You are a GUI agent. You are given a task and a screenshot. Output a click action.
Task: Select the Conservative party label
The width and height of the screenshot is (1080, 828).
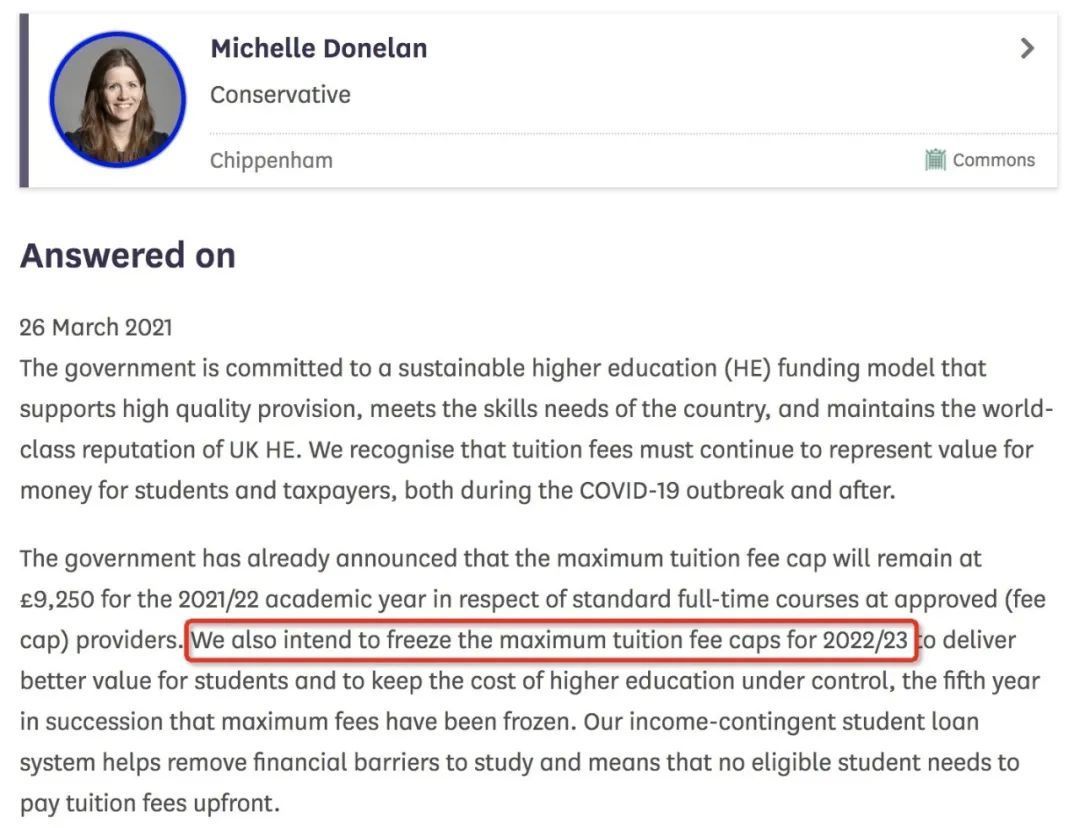(280, 94)
